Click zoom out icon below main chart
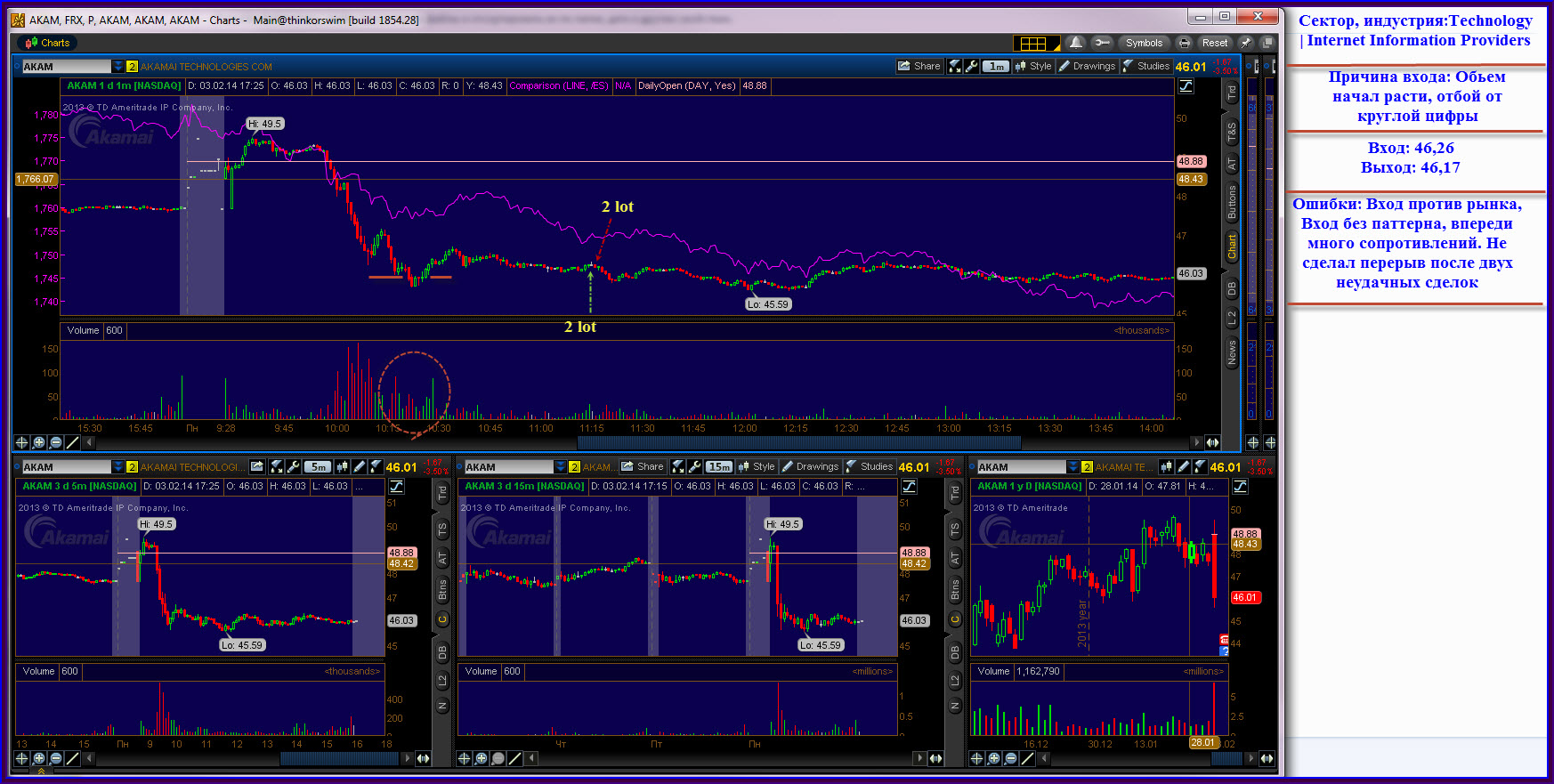Image resolution: width=1554 pixels, height=784 pixels. [55, 442]
